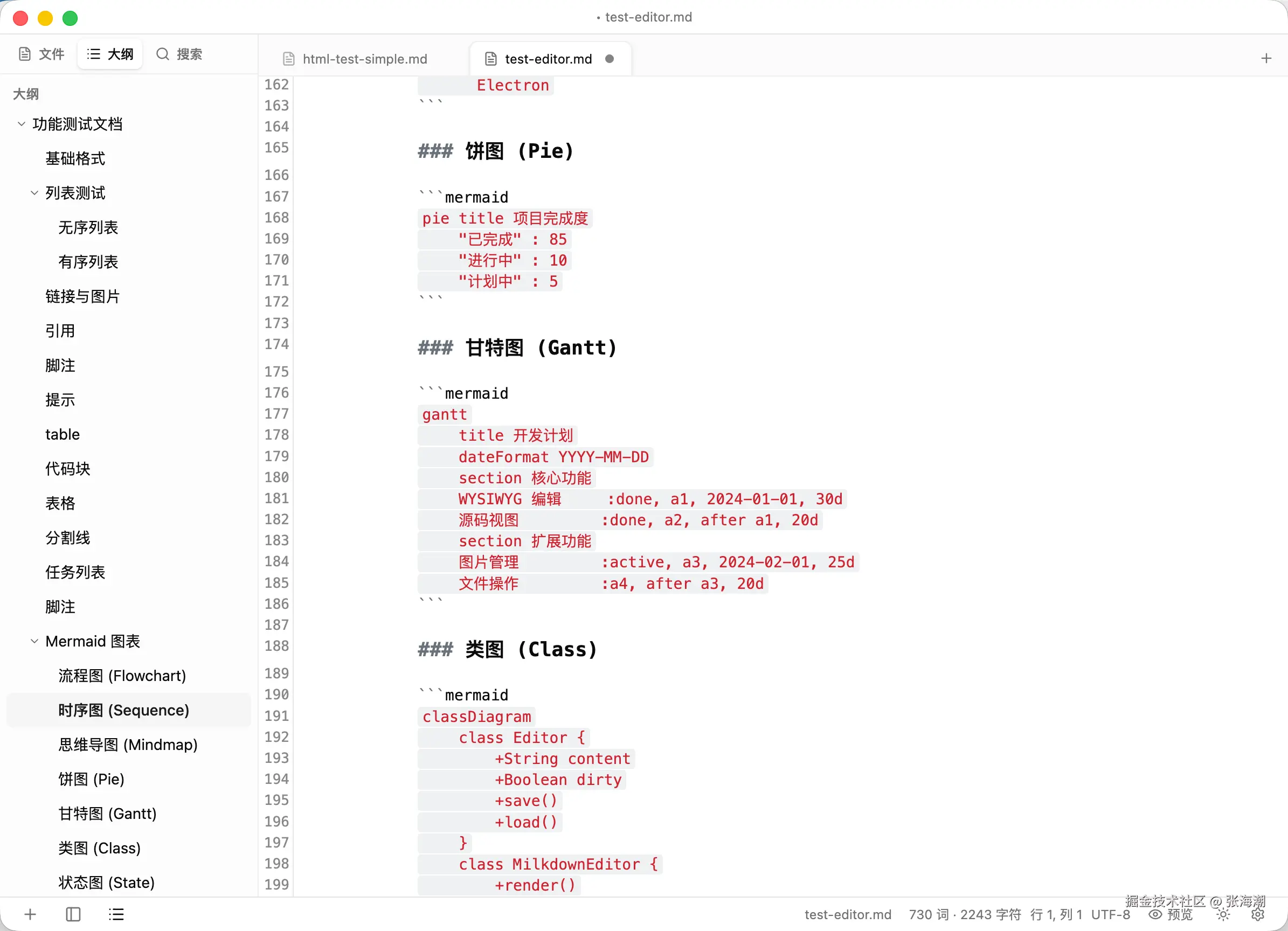The image size is (1288, 931).
Task: Switch to 预览 preview mode
Action: (1171, 914)
